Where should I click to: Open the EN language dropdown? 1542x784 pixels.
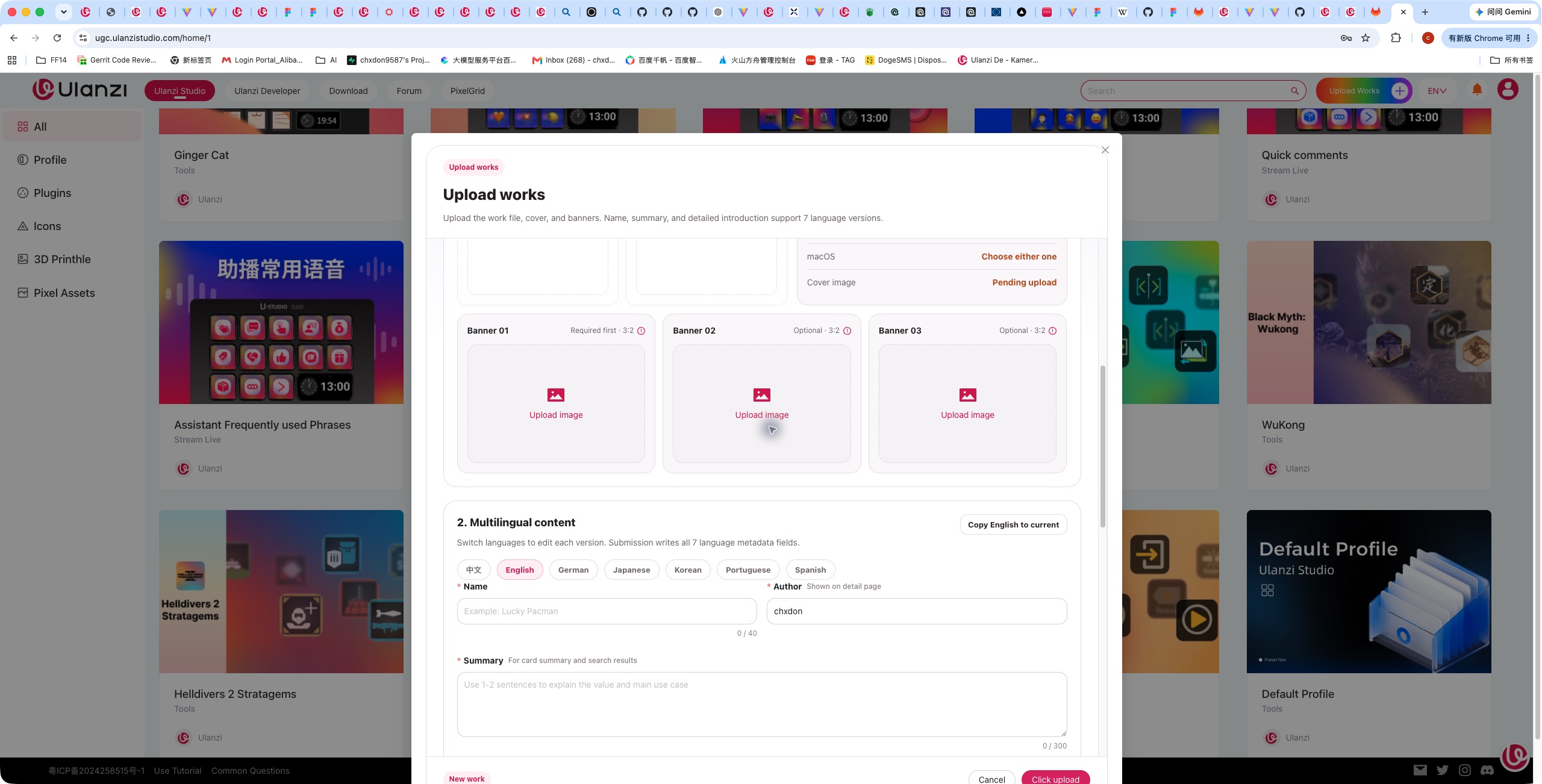click(1437, 91)
